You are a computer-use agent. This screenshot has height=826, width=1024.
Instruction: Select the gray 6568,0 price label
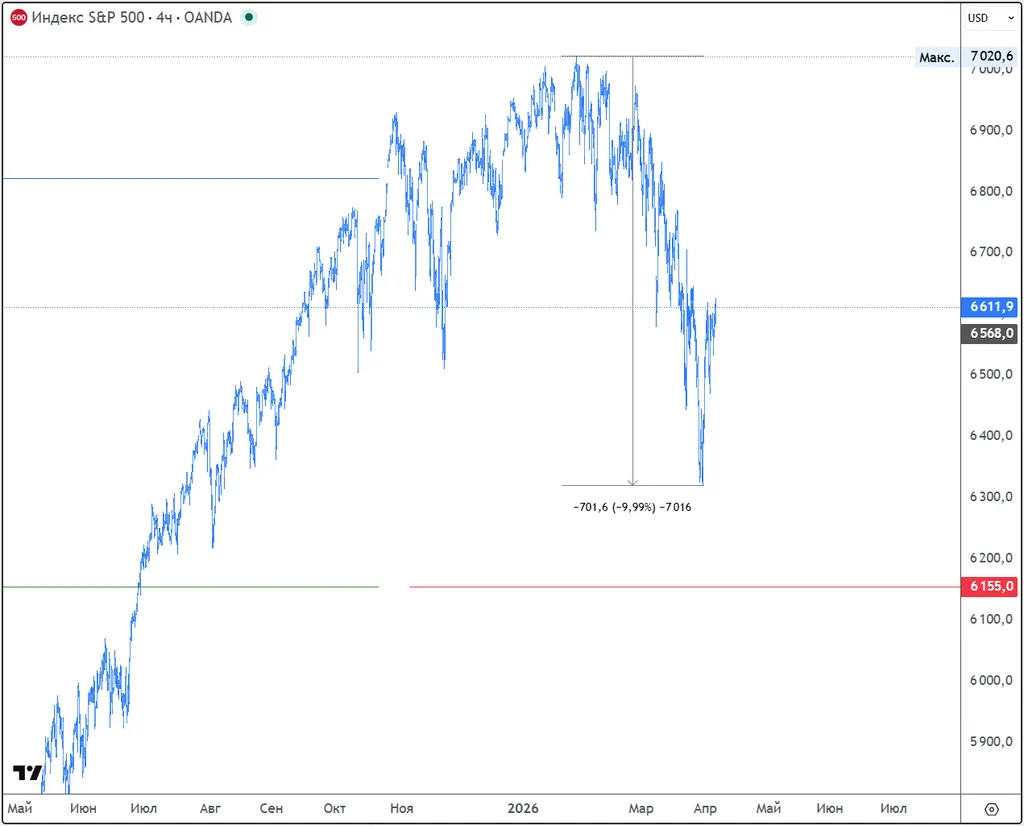[x=989, y=334]
